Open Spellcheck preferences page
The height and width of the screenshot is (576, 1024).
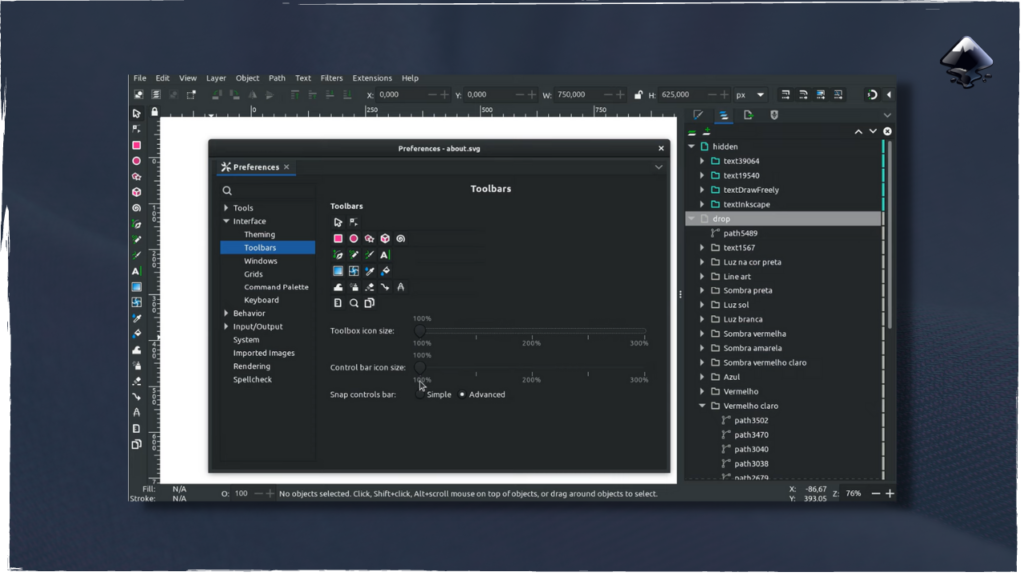pos(253,380)
